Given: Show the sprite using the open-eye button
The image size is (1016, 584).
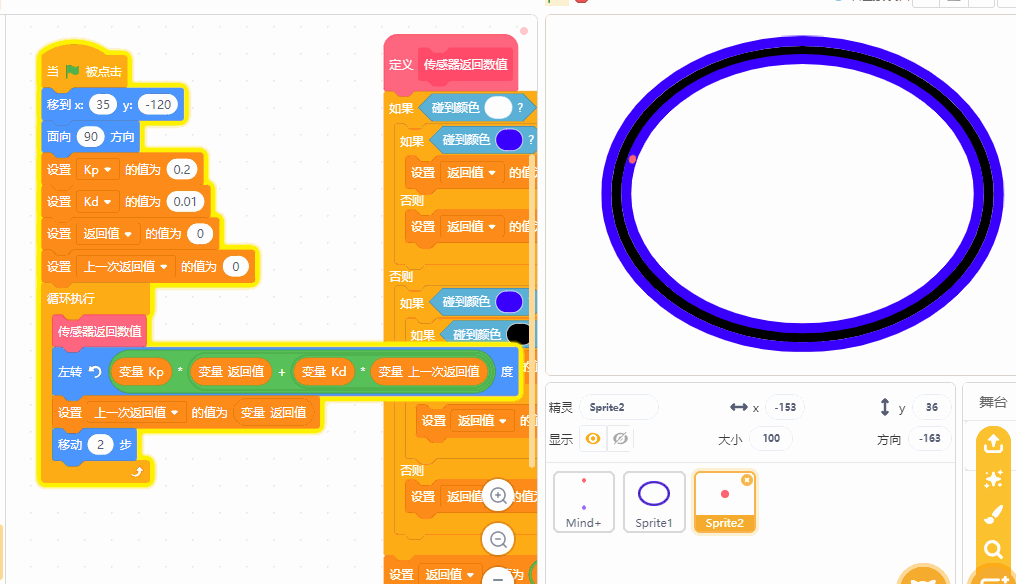Looking at the screenshot, I should click(x=592, y=439).
